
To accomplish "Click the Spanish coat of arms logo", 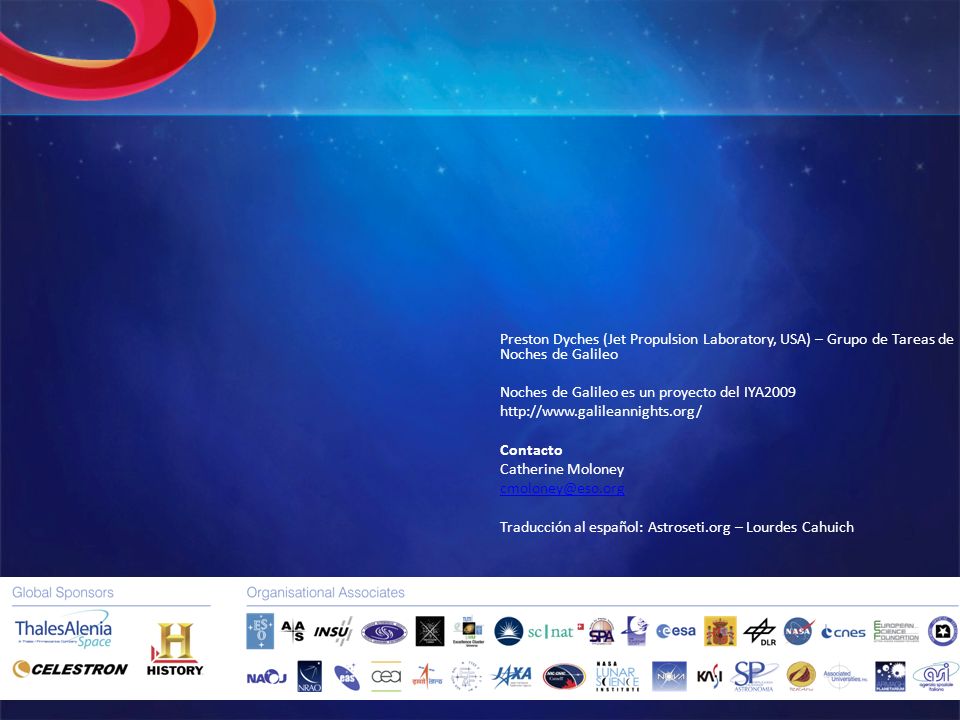I will pyautogui.click(x=720, y=631).
